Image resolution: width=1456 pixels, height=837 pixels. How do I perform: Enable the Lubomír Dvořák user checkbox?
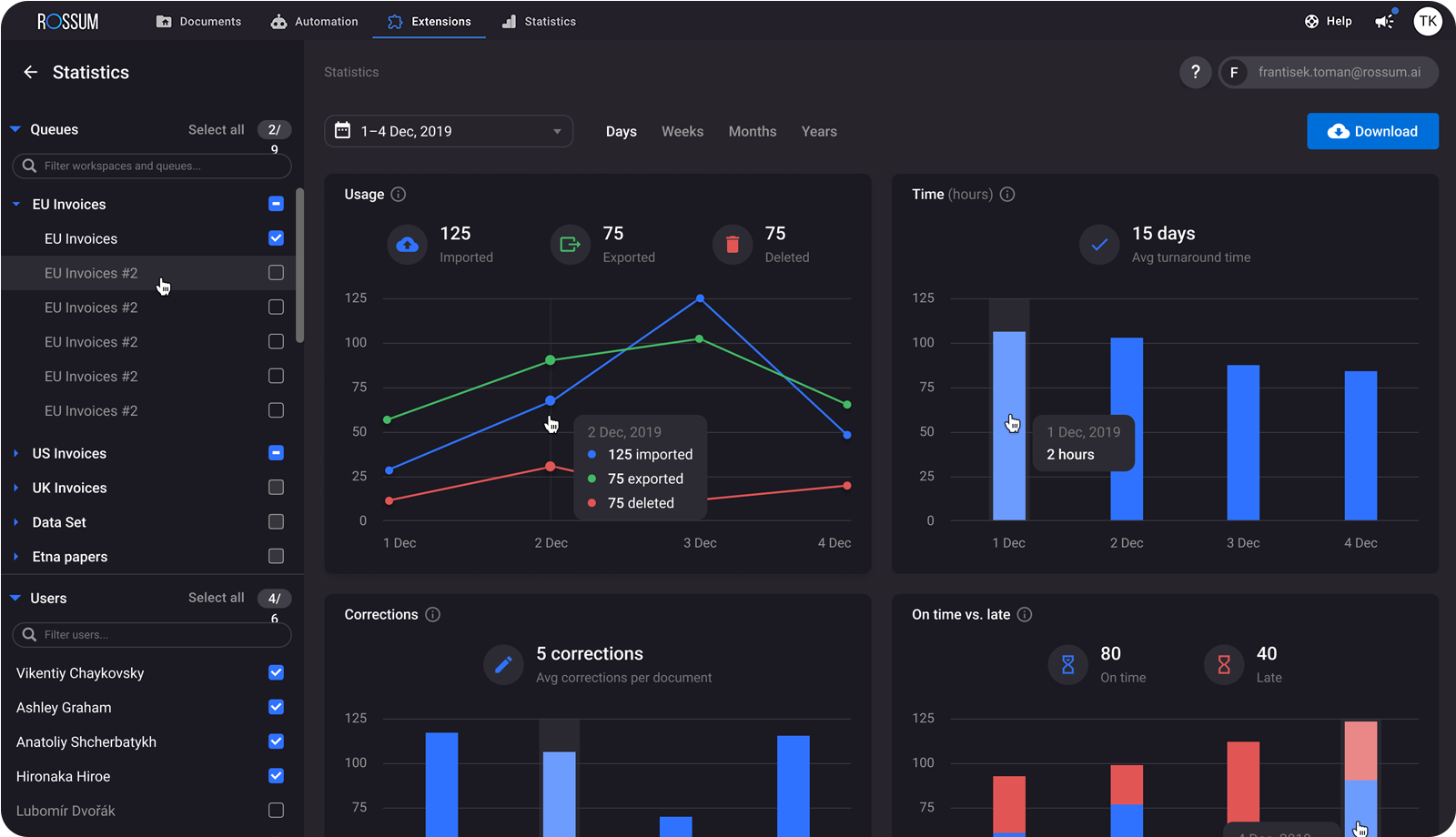point(277,810)
